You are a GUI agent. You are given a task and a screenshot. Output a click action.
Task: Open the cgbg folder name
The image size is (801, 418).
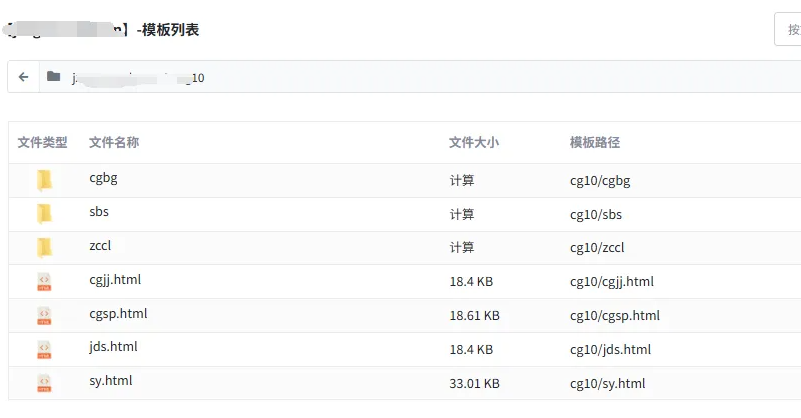click(x=104, y=178)
